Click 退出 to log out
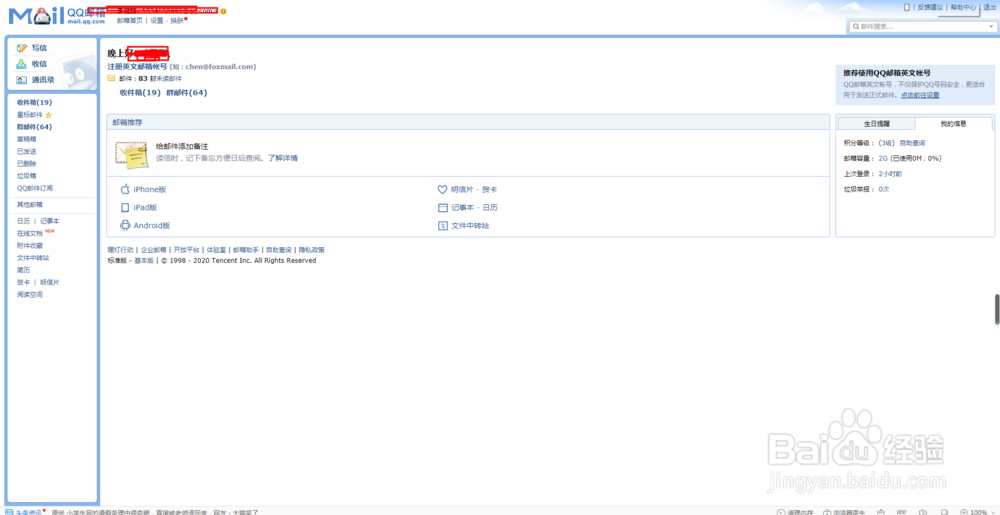The height and width of the screenshot is (515, 1000). click(x=990, y=7)
